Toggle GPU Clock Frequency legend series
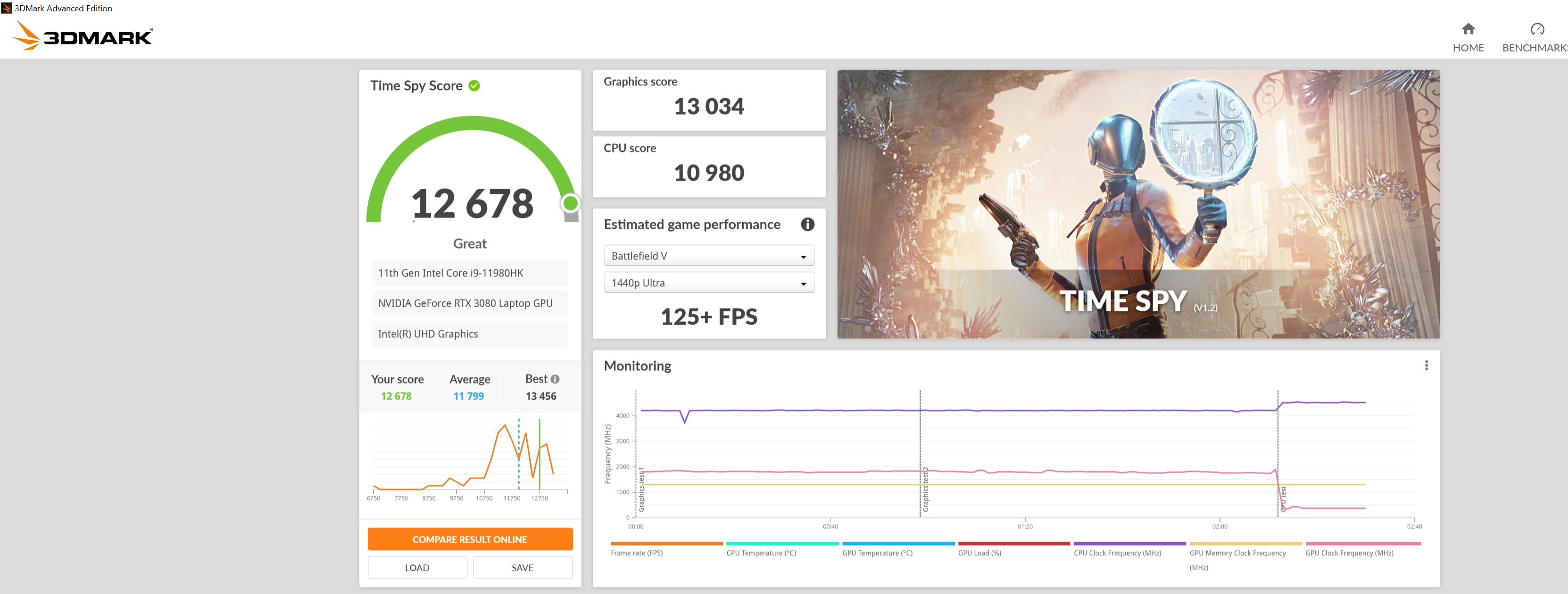Viewport: 1568px width, 594px height. coord(1362,550)
